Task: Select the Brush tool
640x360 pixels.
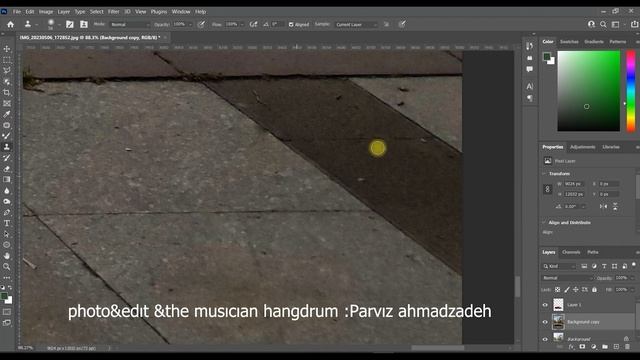Action: 7,136
